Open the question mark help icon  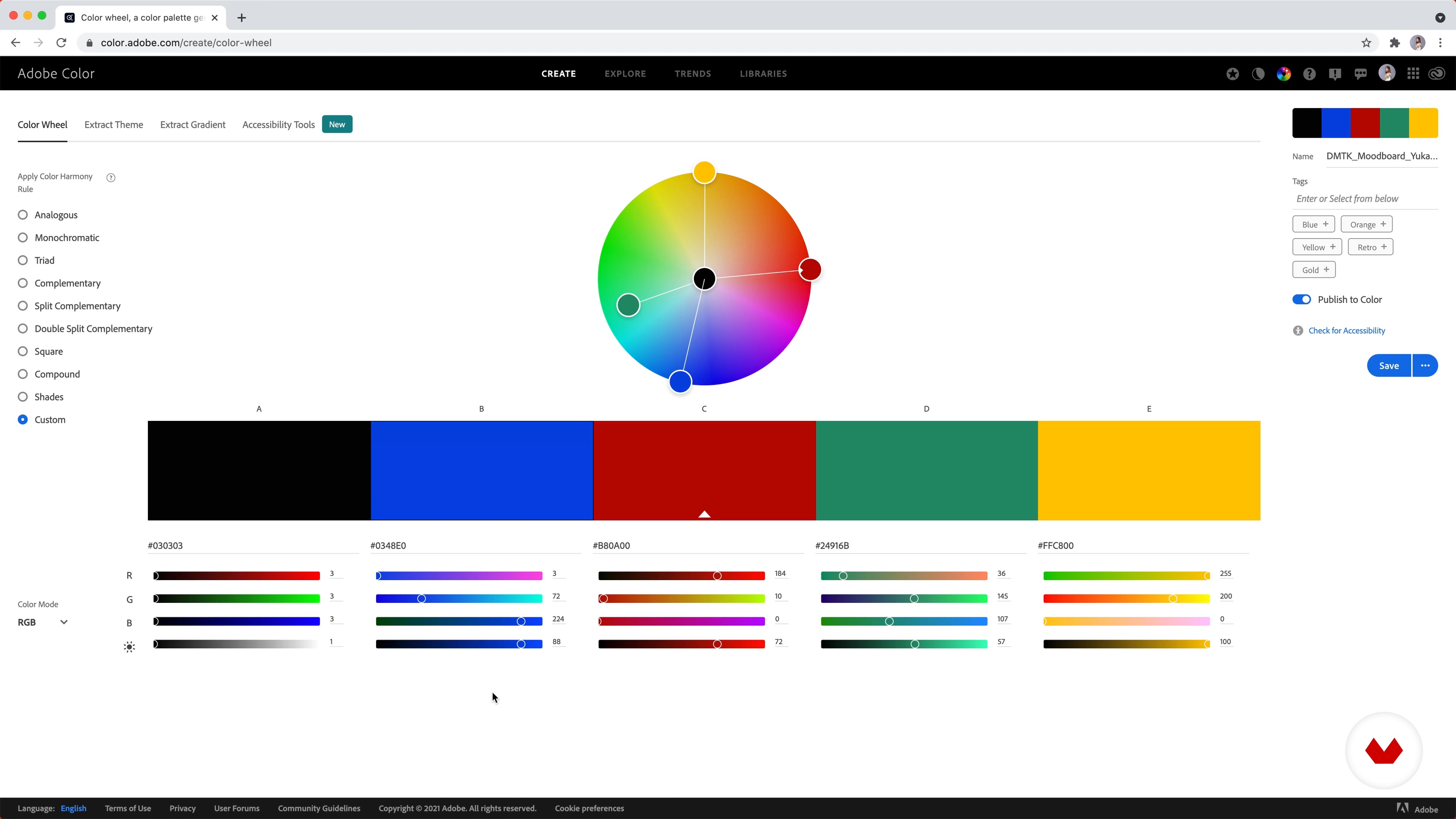1309,74
